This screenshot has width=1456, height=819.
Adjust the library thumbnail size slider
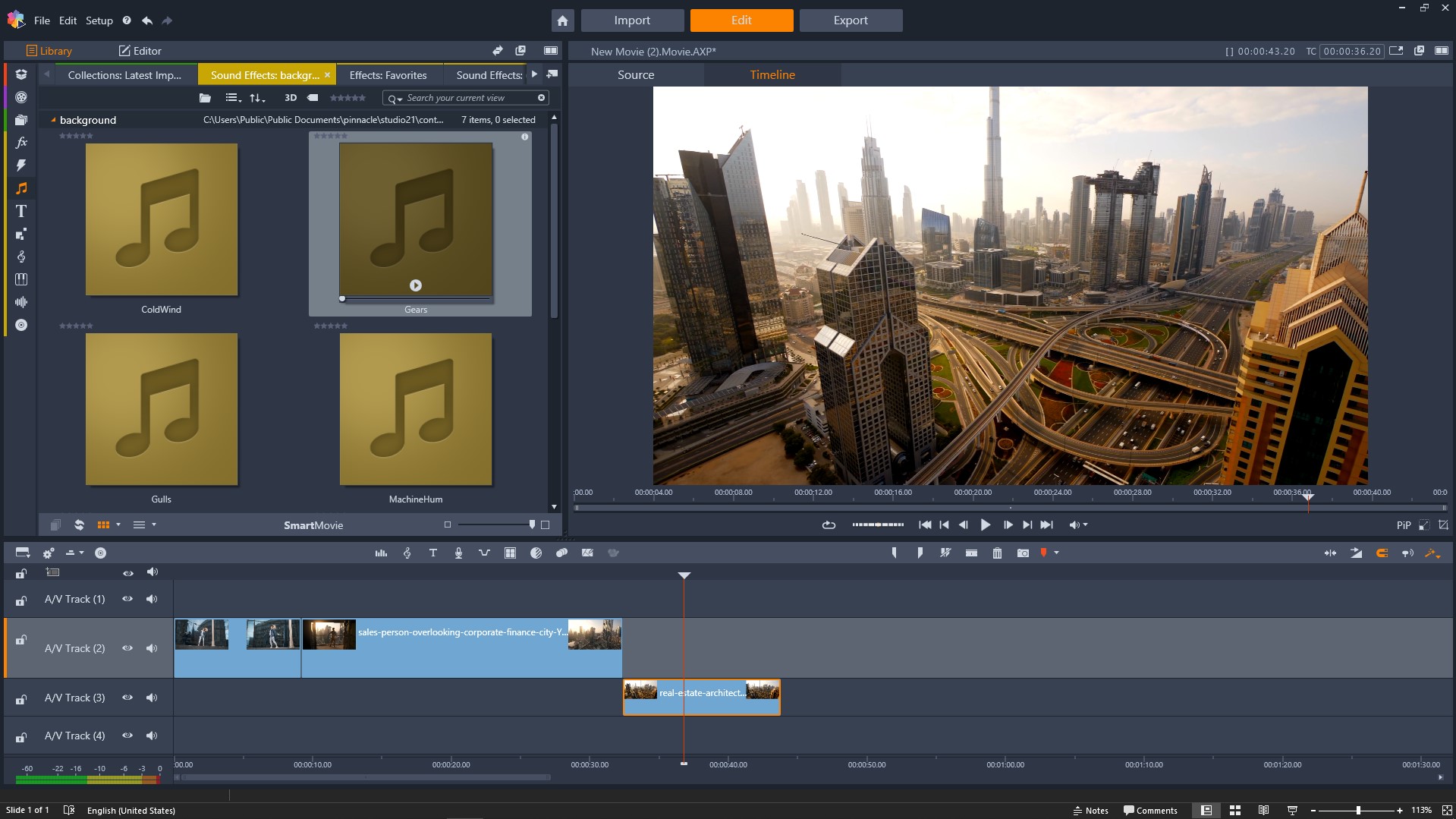[x=531, y=524]
